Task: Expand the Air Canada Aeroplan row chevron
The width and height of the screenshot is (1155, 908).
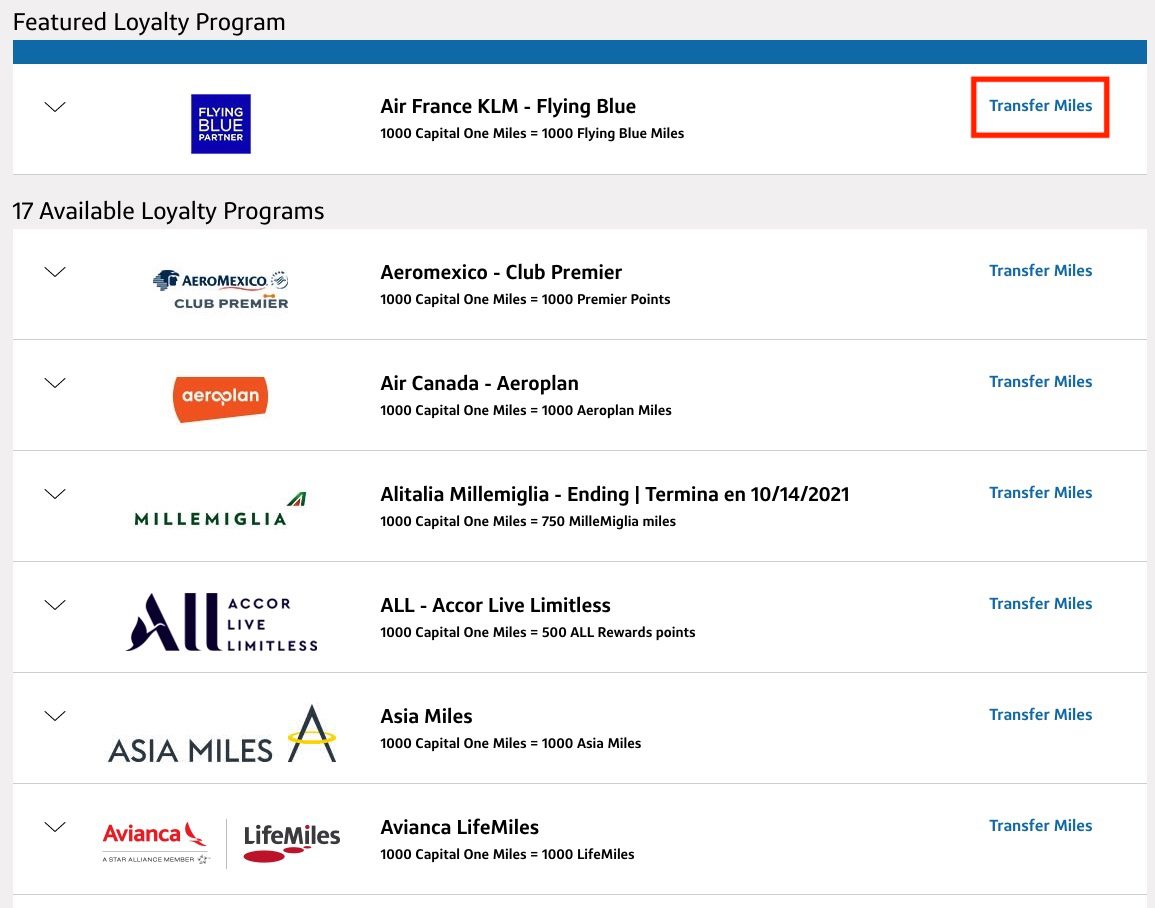Action: pyautogui.click(x=55, y=383)
